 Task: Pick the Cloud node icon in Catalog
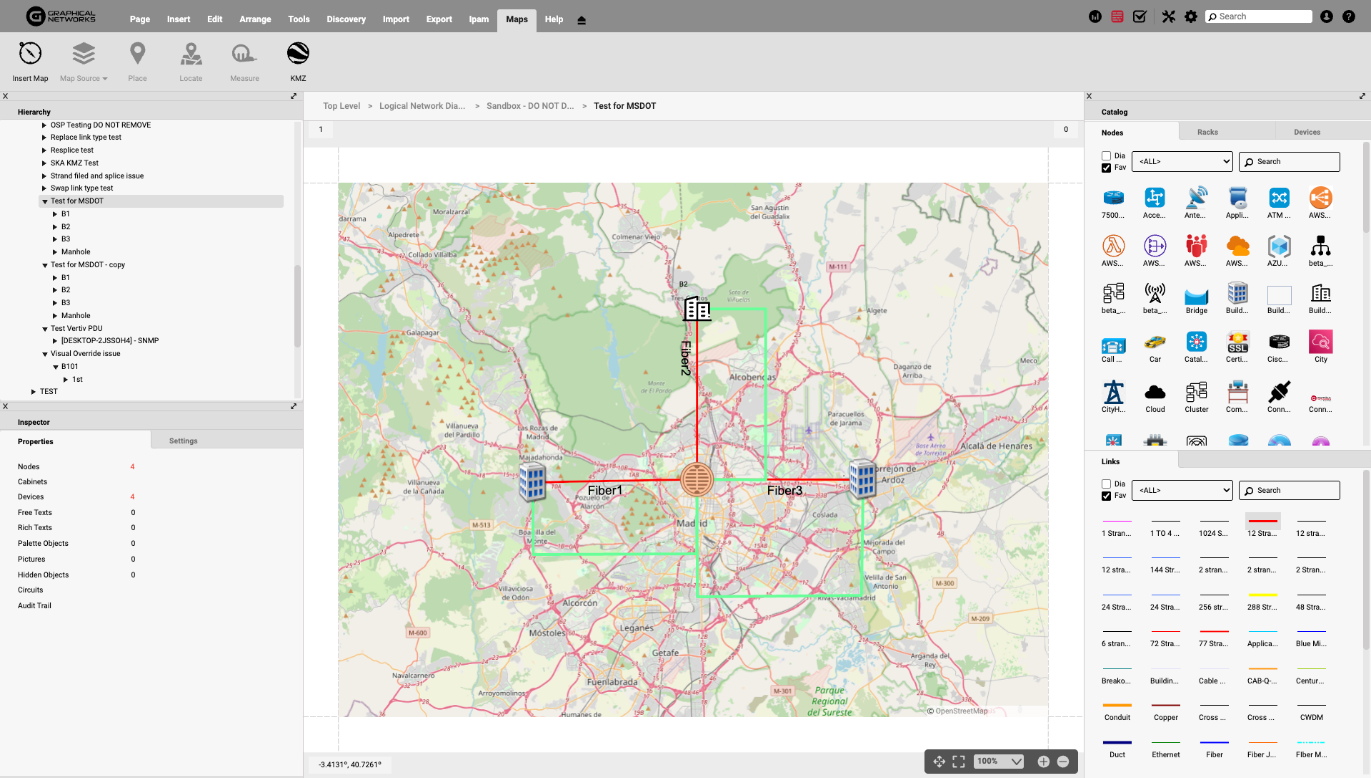(x=1155, y=393)
